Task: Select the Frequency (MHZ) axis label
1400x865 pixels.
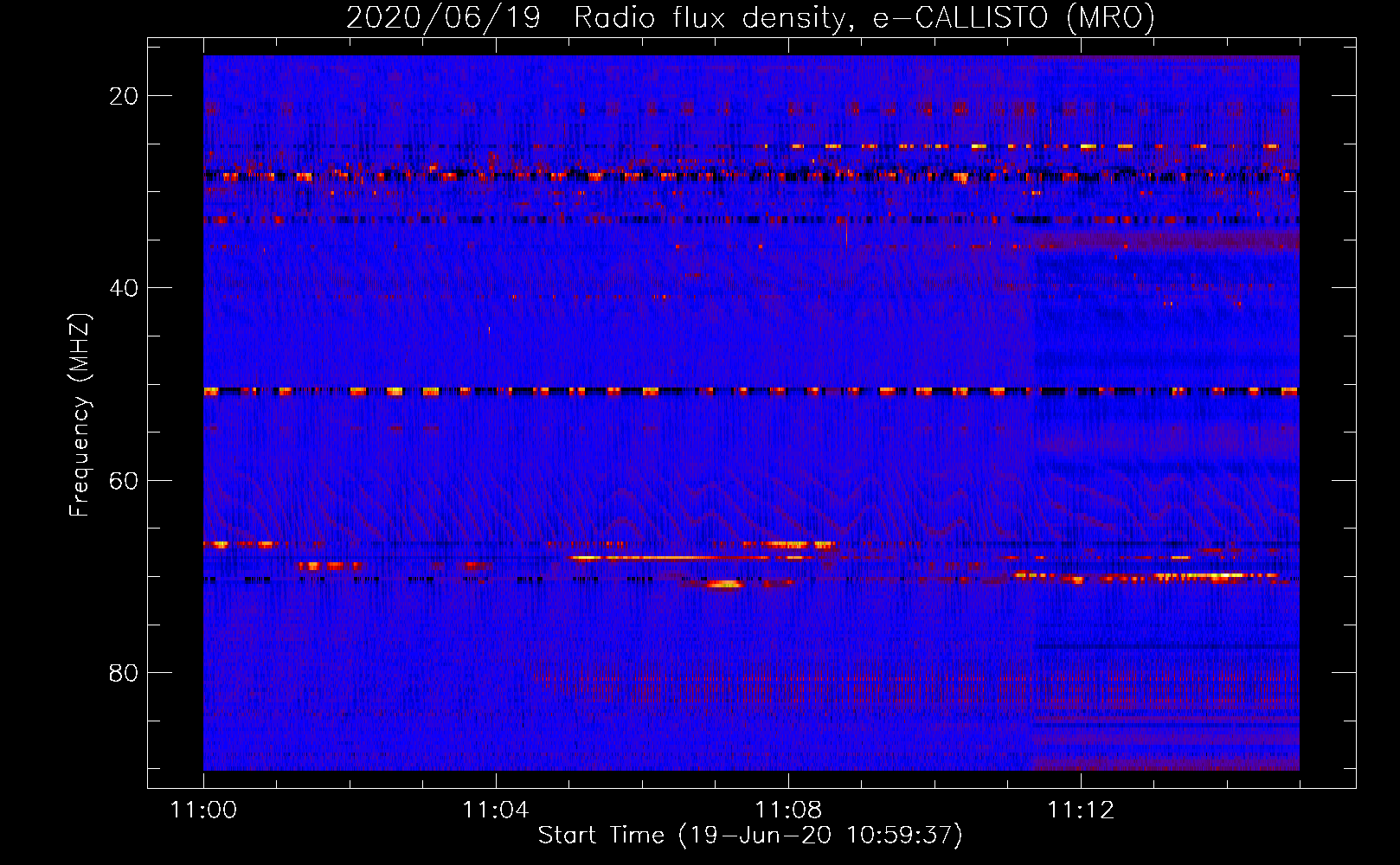Action: coord(80,415)
